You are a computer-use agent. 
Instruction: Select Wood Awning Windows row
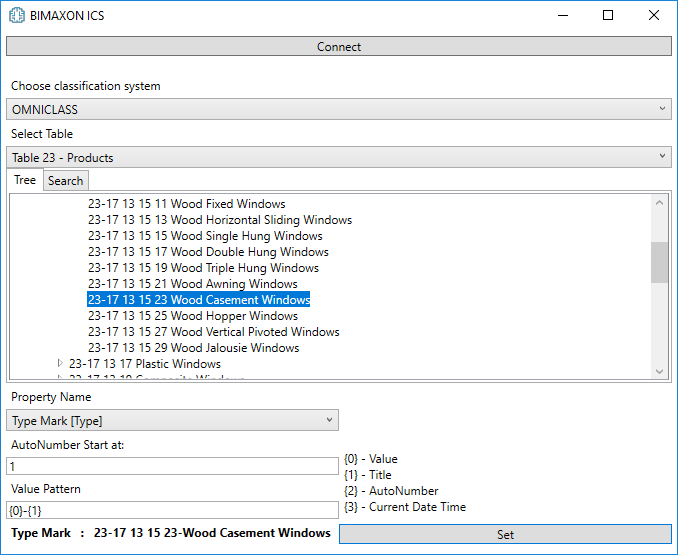pos(192,284)
